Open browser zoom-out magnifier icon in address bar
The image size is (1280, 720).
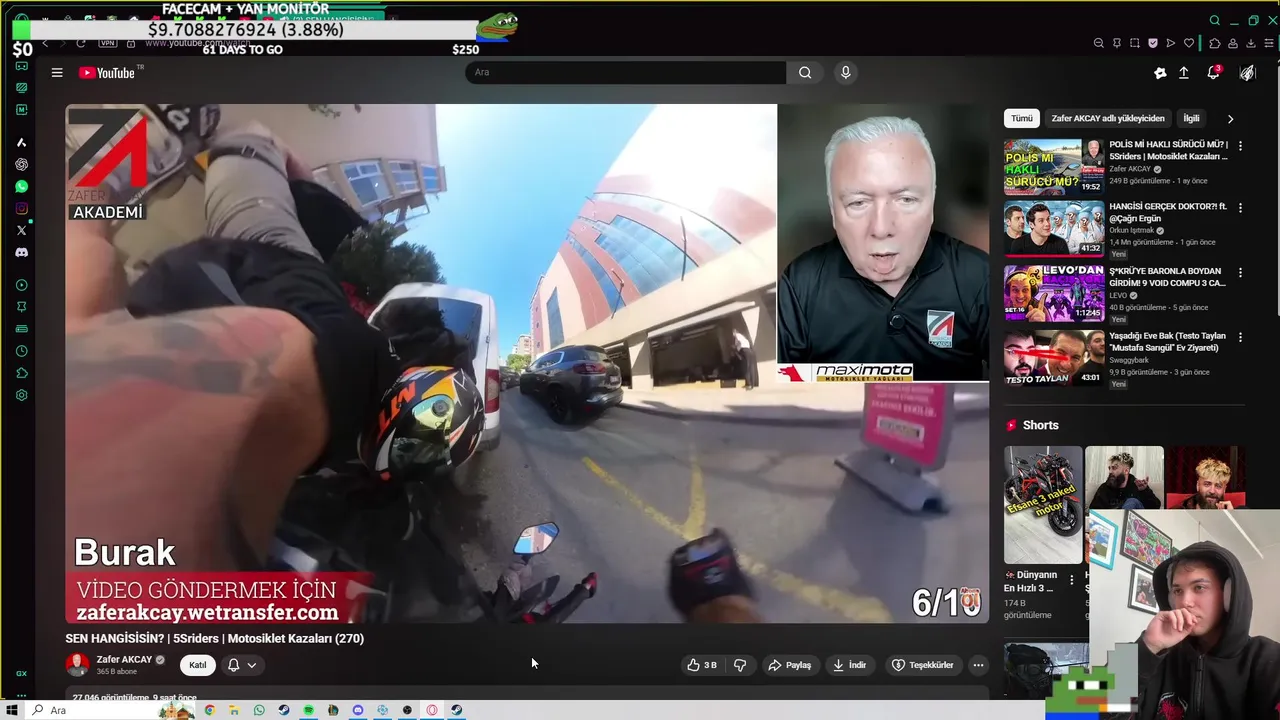click(x=1098, y=43)
